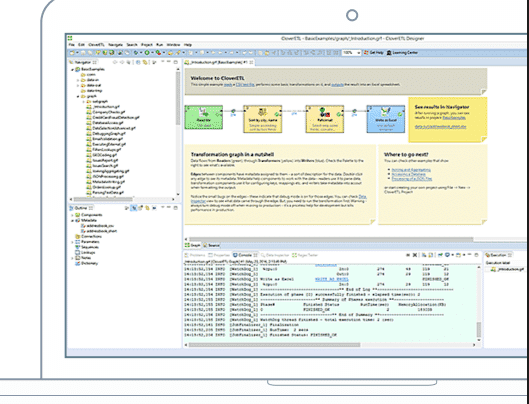Image resolution: width=529 pixels, height=404 pixels.
Task: Open the zoom 100% dropdown
Action: click(358, 53)
